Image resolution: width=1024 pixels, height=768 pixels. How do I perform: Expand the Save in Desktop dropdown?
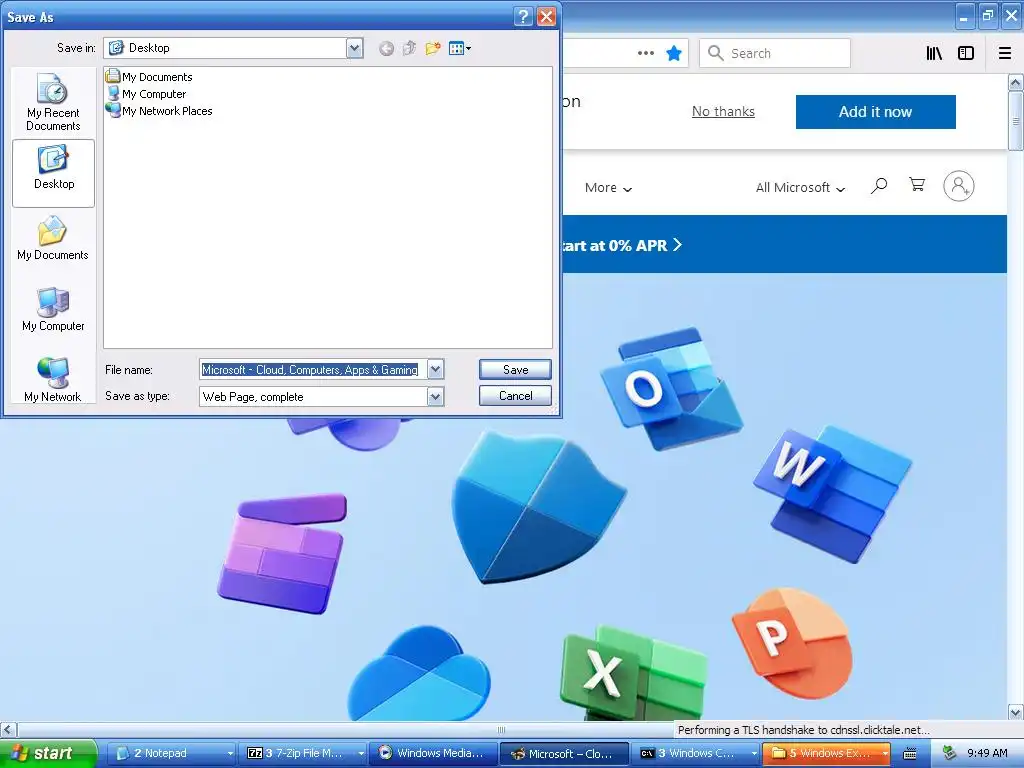point(355,48)
